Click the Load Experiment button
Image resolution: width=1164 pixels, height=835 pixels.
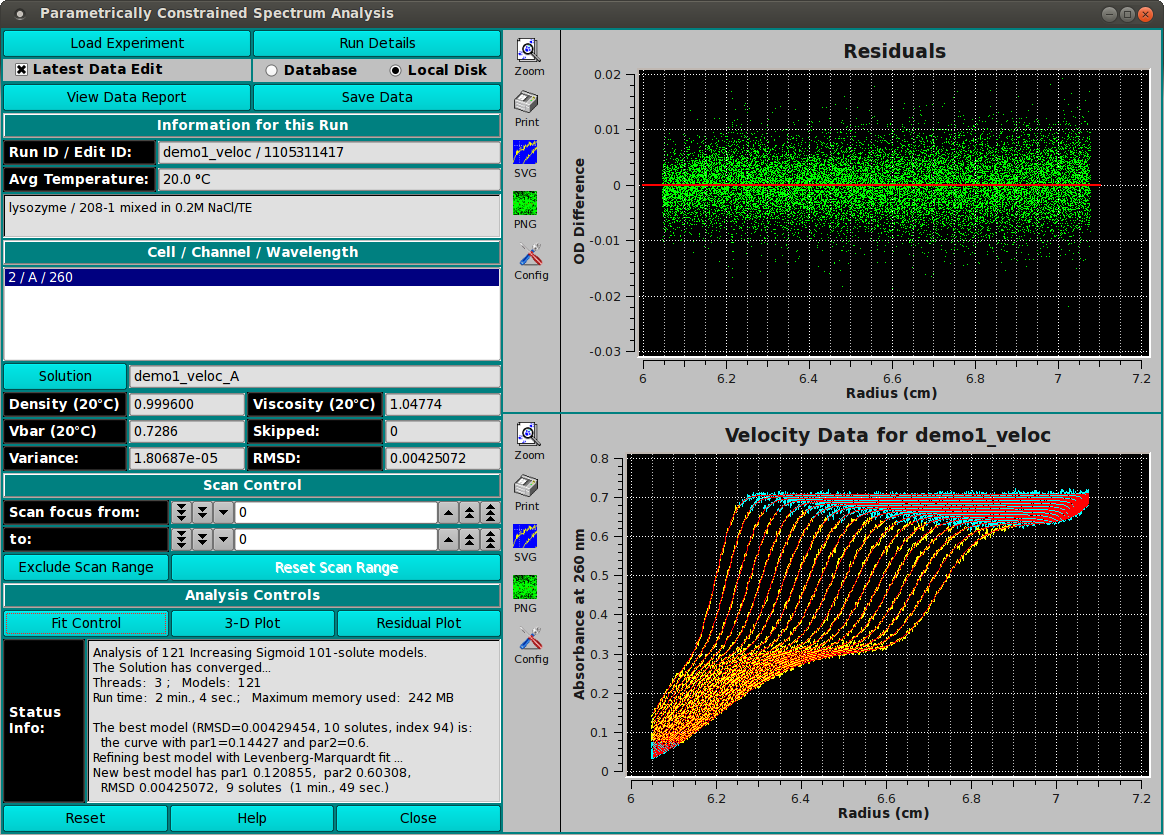coord(127,43)
